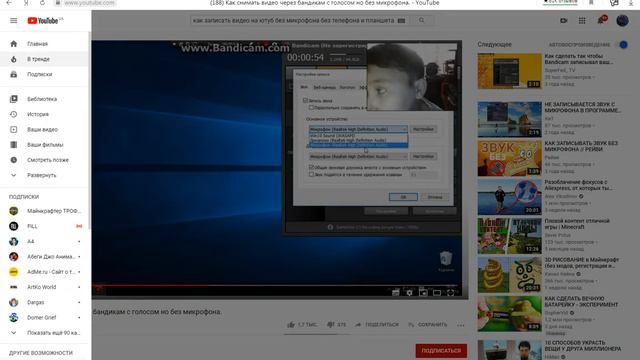Open the Dargas subscription channel

coord(44,302)
